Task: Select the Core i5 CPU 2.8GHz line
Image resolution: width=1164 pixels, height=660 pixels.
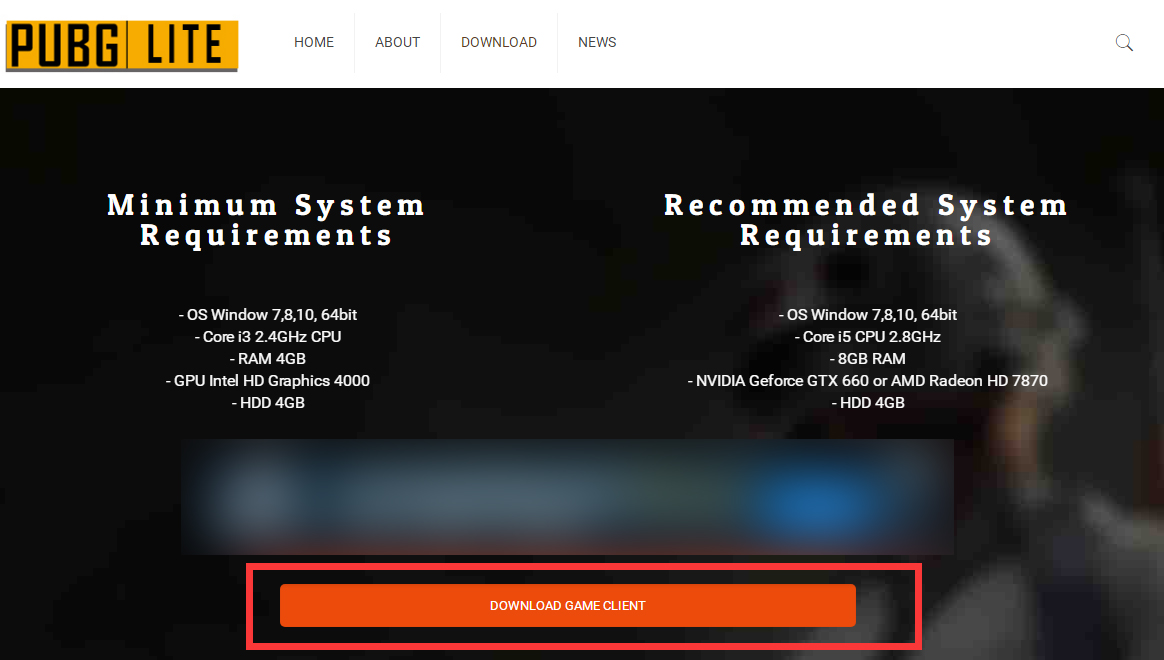Action: pyautogui.click(x=868, y=337)
